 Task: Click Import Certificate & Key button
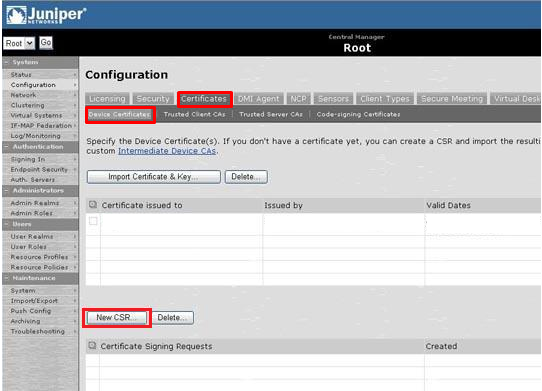(153, 177)
